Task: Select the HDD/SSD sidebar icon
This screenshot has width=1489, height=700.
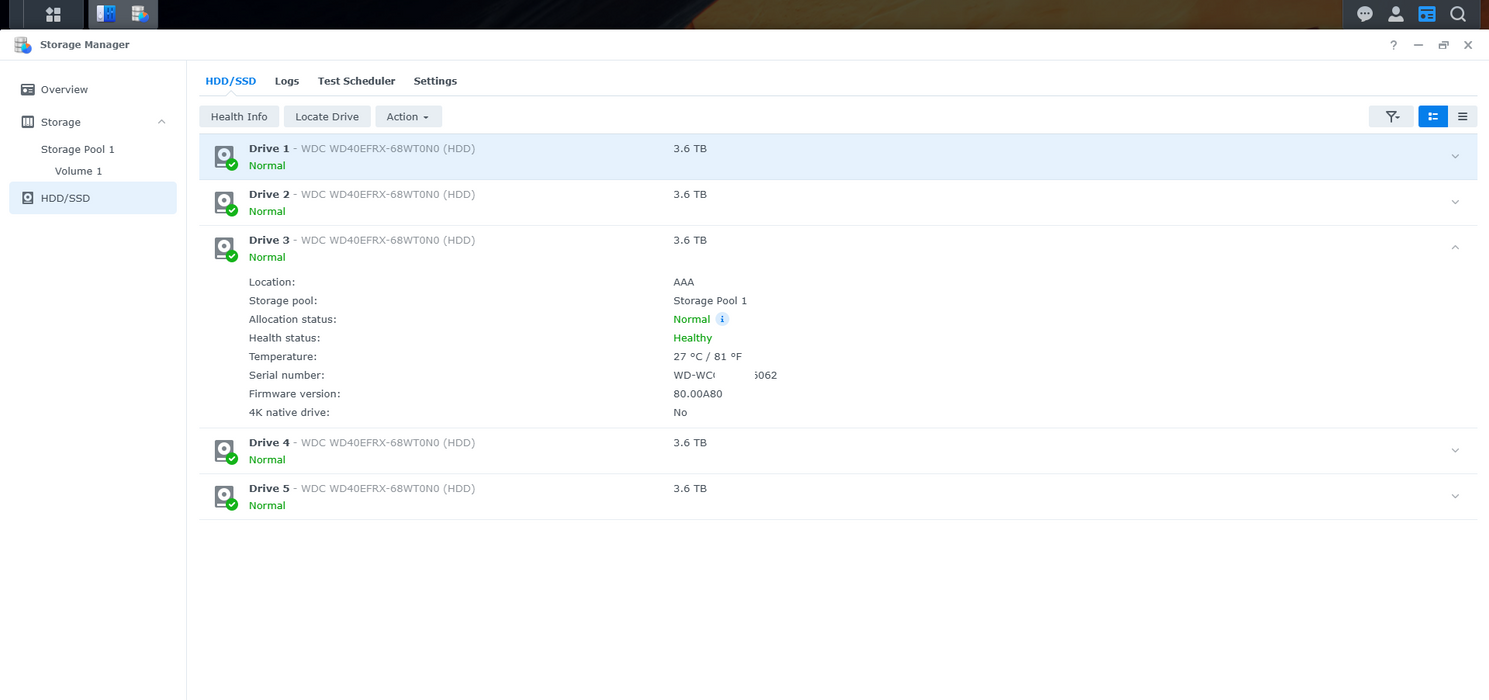Action: click(27, 198)
